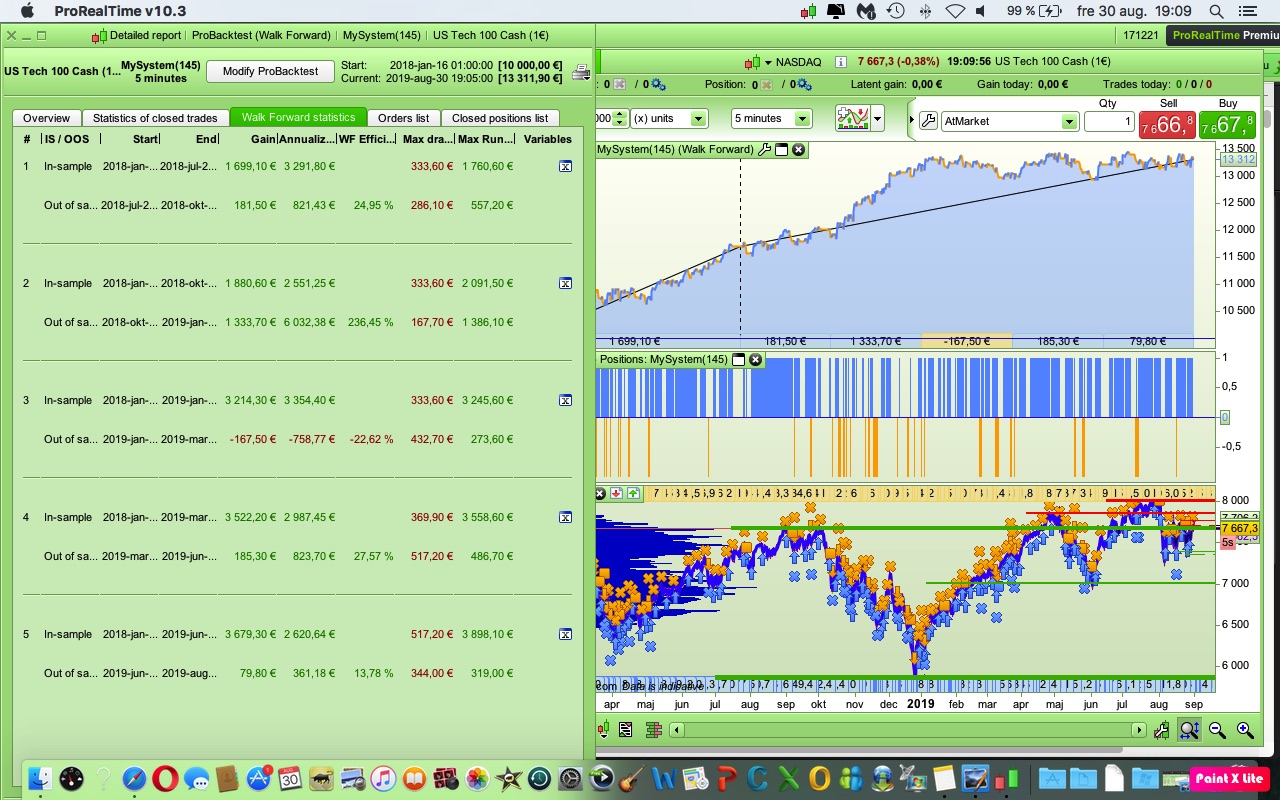Click the Qty input field
Screen dimensions: 1280x800
coord(1108,121)
